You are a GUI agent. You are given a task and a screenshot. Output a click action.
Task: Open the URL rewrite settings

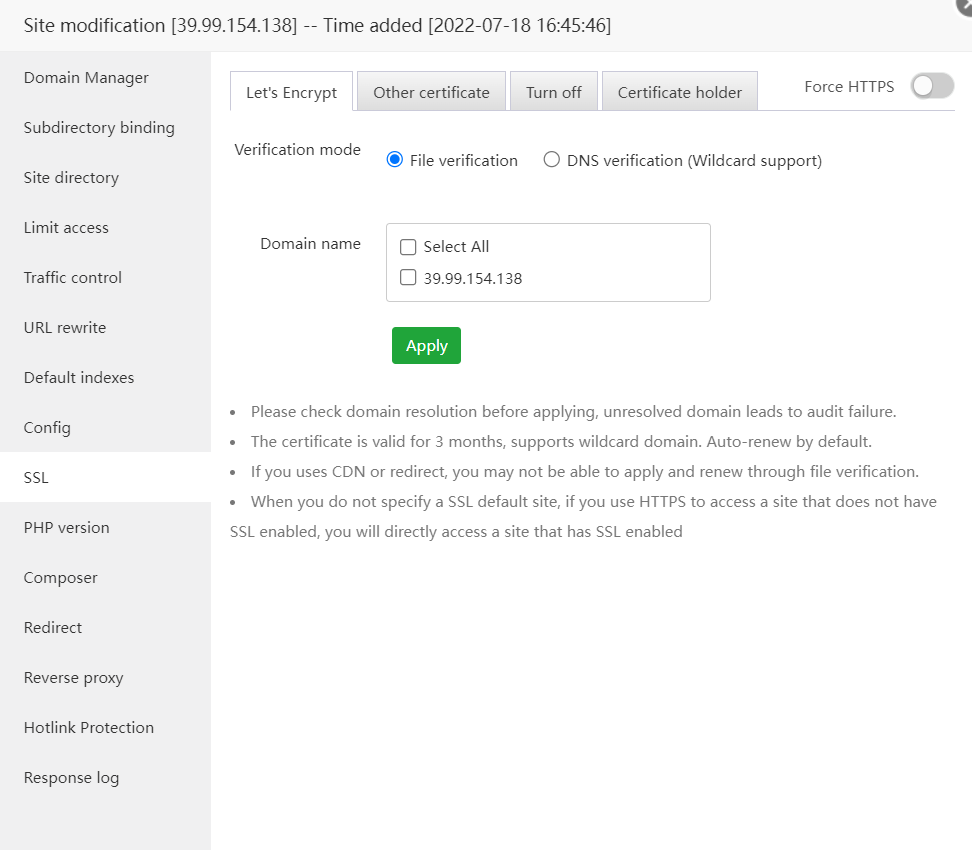click(x=65, y=328)
